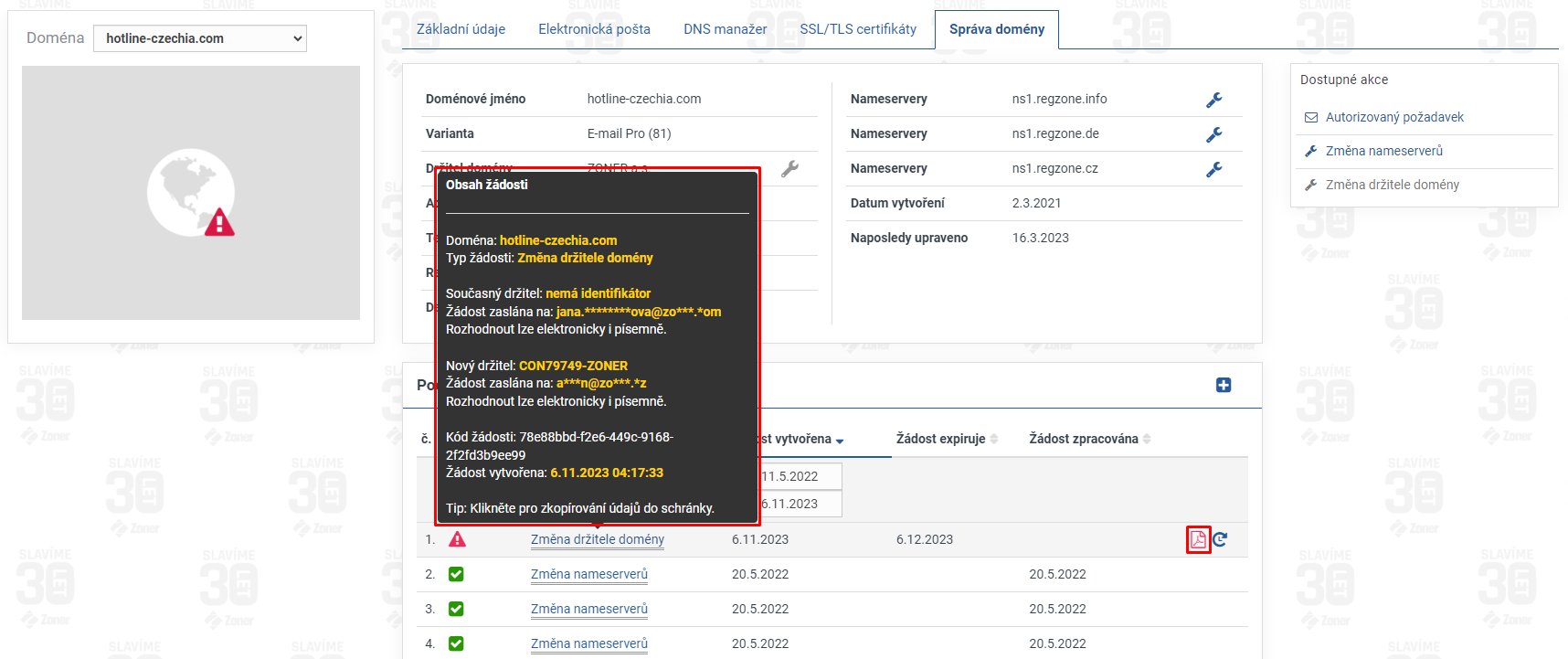This screenshot has width=1568, height=659.
Task: Click the red warning icon in row 1
Action: coord(457,539)
